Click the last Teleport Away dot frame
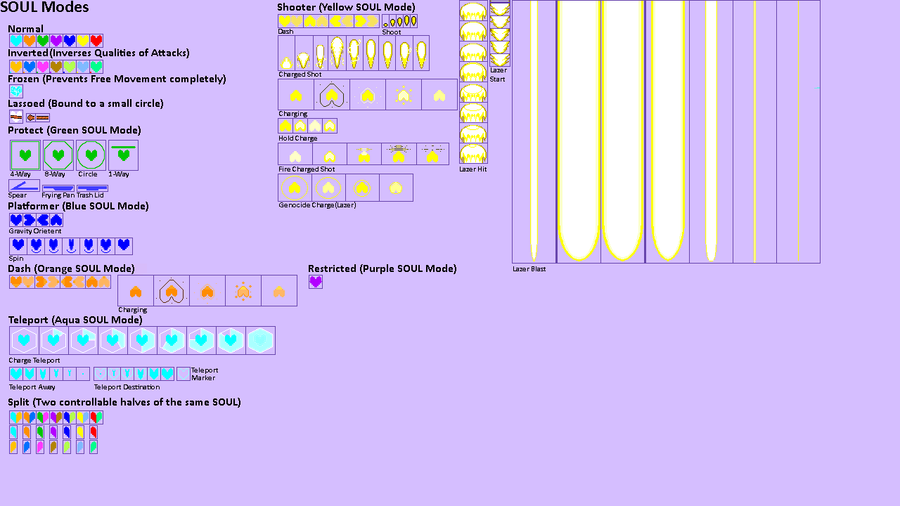 (83, 374)
